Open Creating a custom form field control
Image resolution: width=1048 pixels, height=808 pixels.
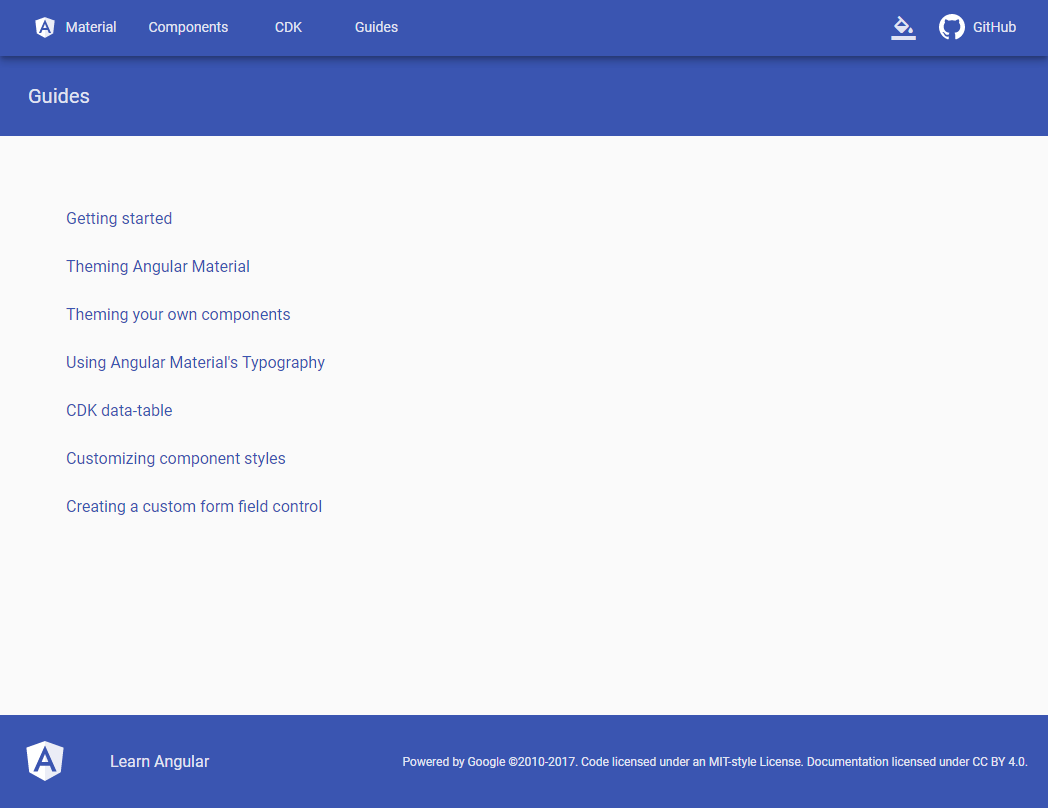click(194, 507)
